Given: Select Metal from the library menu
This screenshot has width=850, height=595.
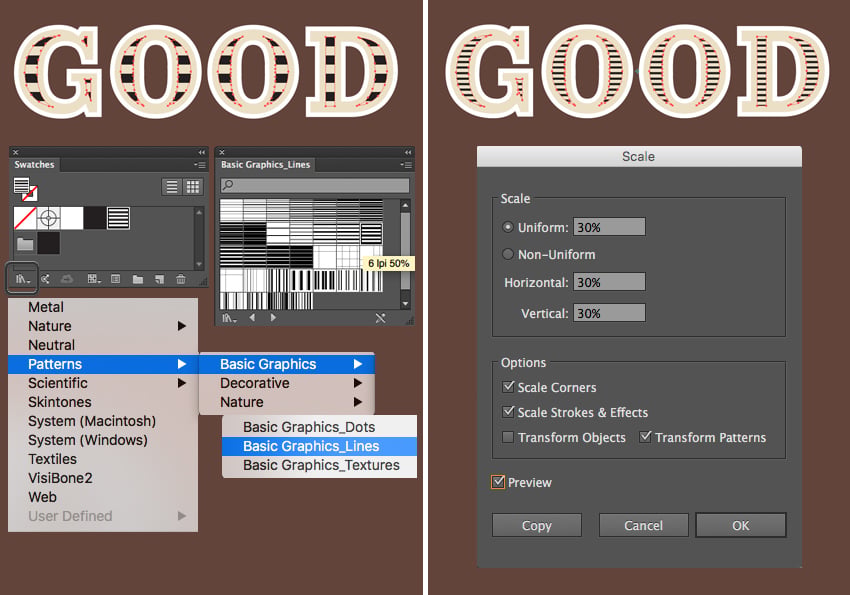Looking at the screenshot, I should pos(103,307).
